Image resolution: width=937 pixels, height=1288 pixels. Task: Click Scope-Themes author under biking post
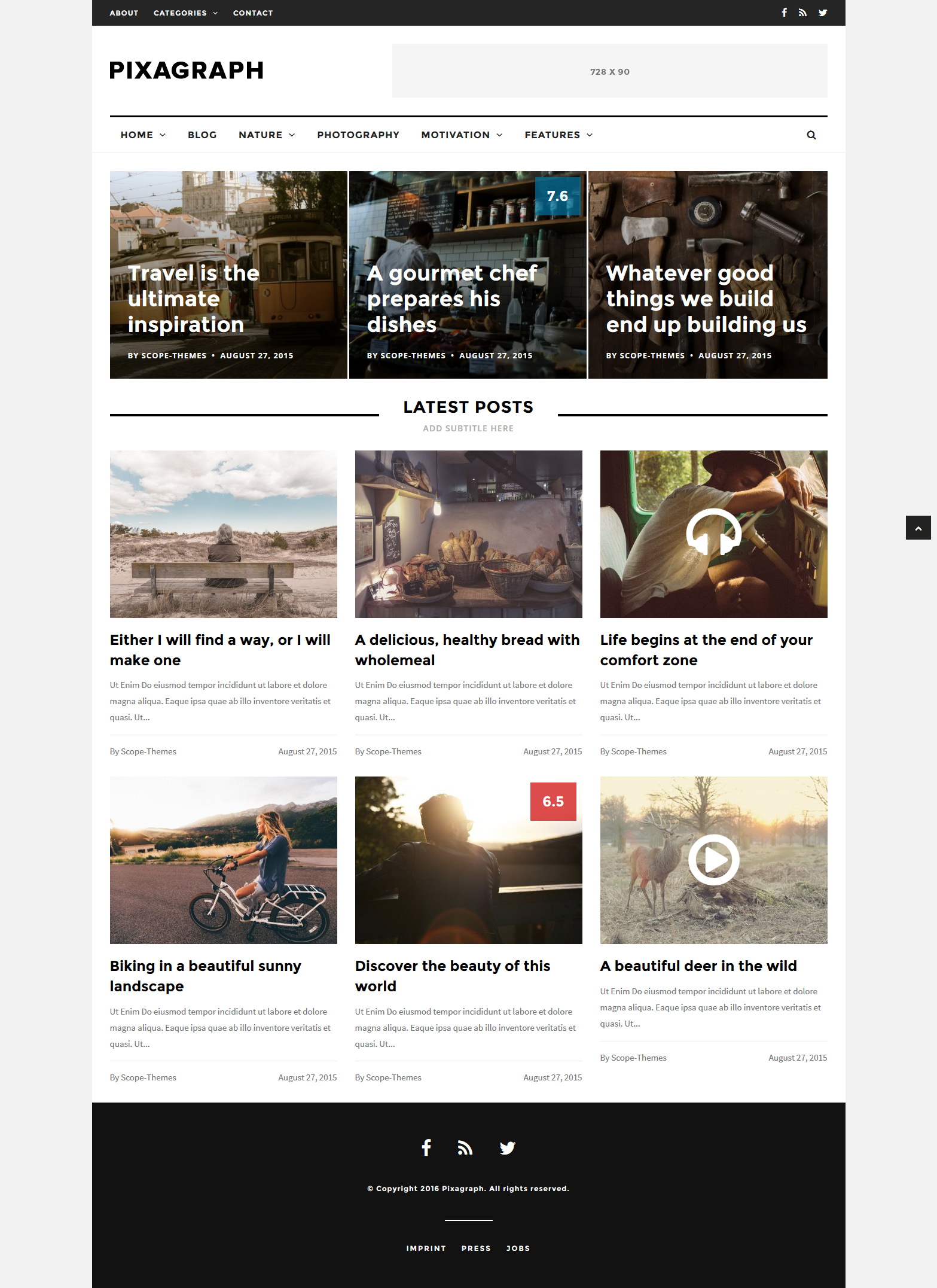[x=148, y=1077]
